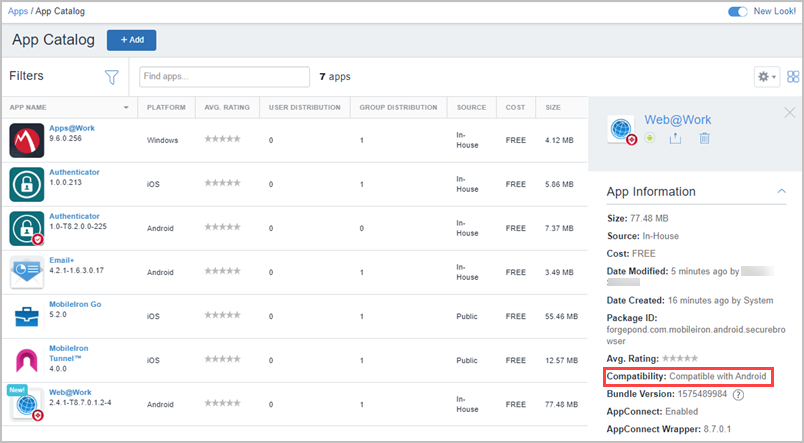This screenshot has height=443, width=804.
Task: Open the MobileIron Go app link
Action: point(75,305)
